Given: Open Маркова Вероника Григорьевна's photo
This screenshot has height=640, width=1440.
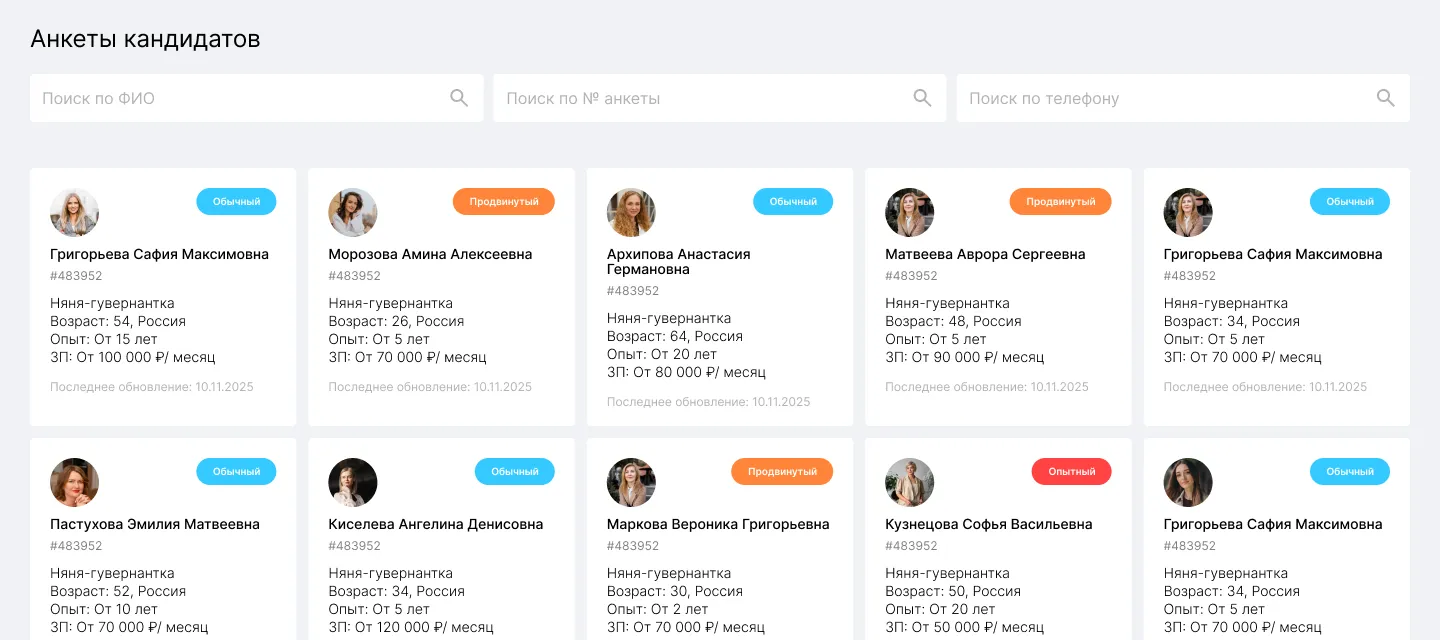Looking at the screenshot, I should [631, 482].
